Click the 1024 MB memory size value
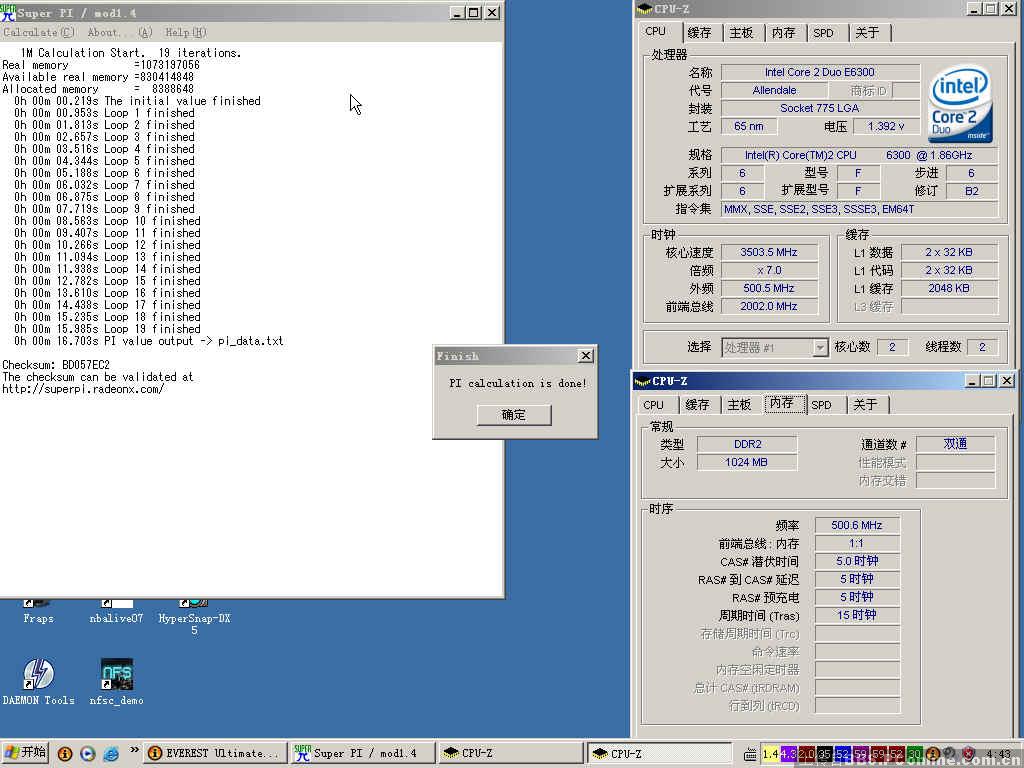 (747, 462)
